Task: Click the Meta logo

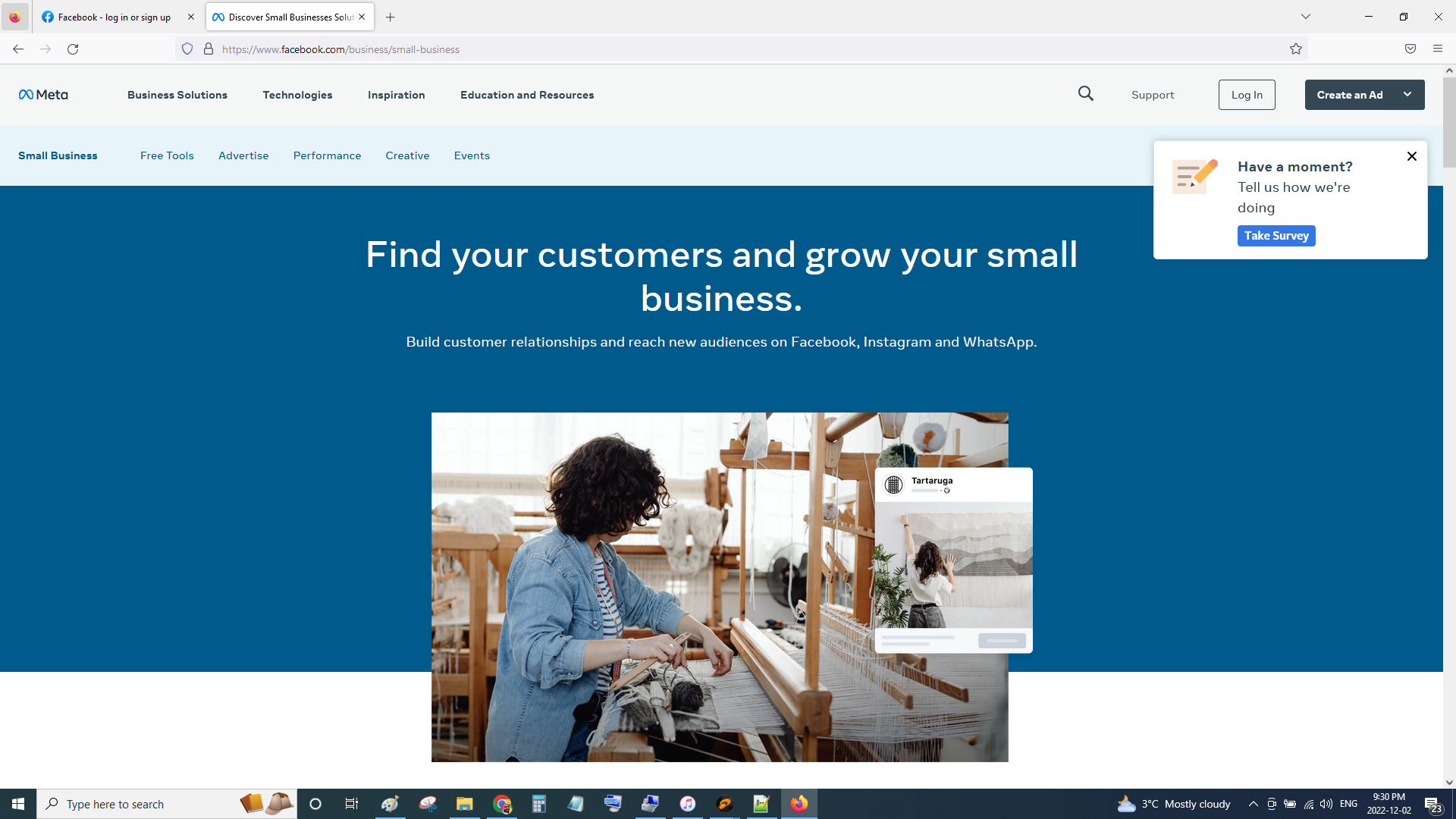Action: tap(43, 95)
